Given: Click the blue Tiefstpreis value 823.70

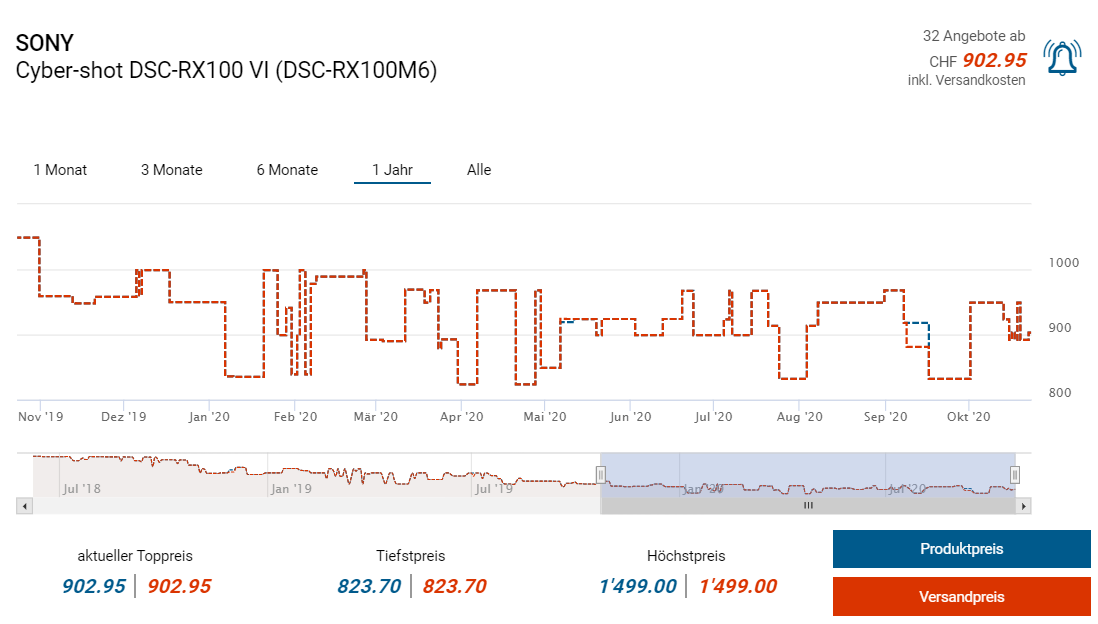Looking at the screenshot, I should (369, 586).
